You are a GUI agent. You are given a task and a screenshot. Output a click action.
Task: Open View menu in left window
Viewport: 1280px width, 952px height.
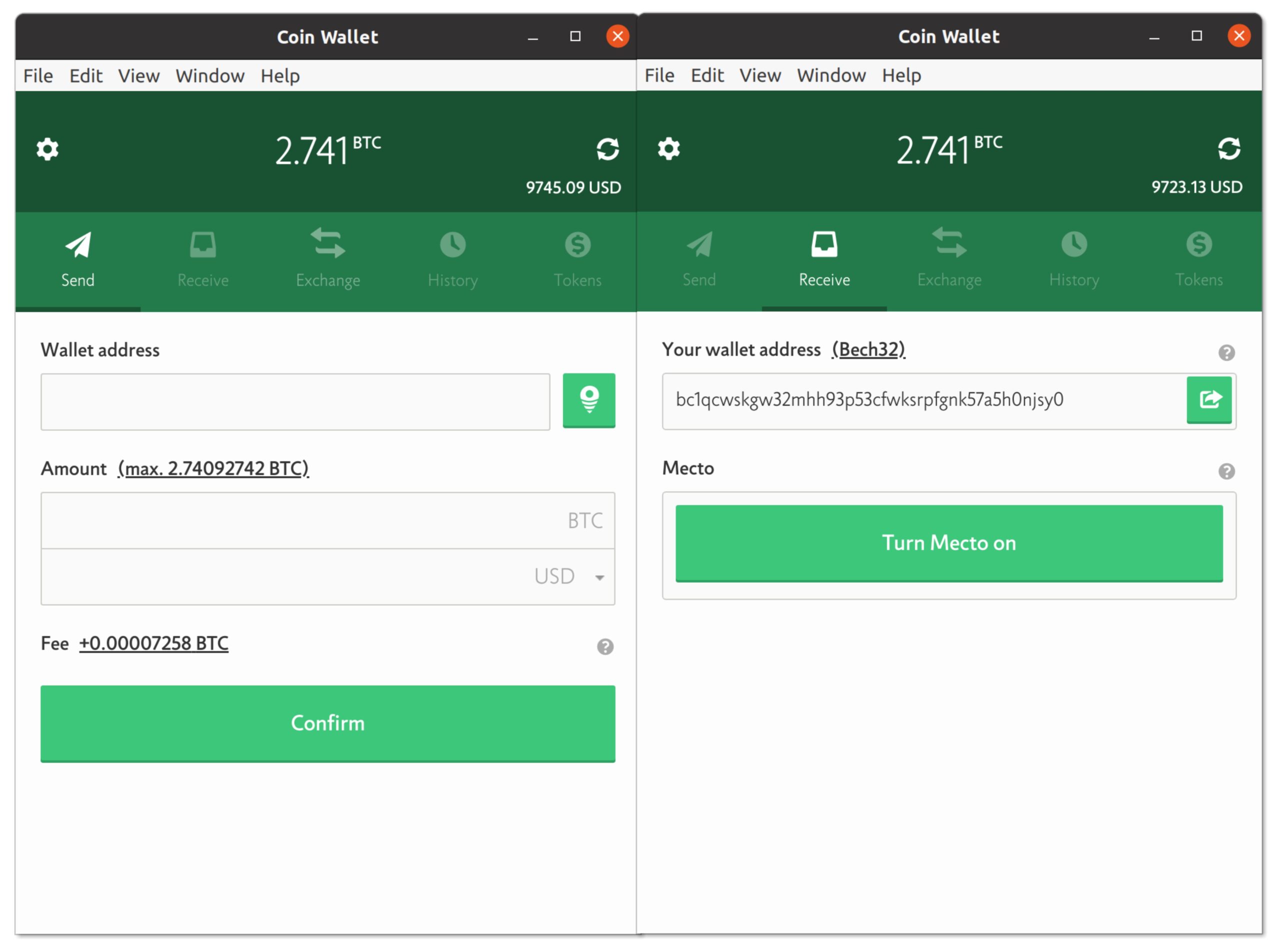(x=139, y=75)
